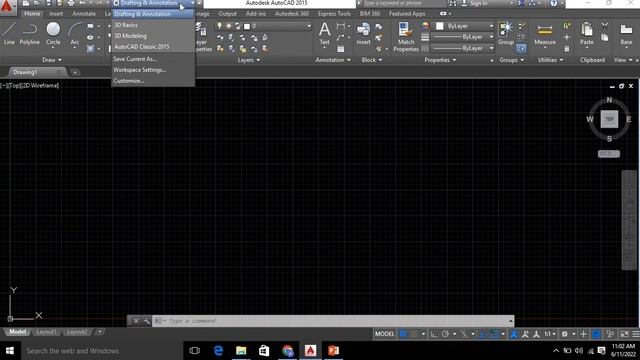Close the command line with X icon
Viewport: 640px width, 360px height.
coord(136,321)
